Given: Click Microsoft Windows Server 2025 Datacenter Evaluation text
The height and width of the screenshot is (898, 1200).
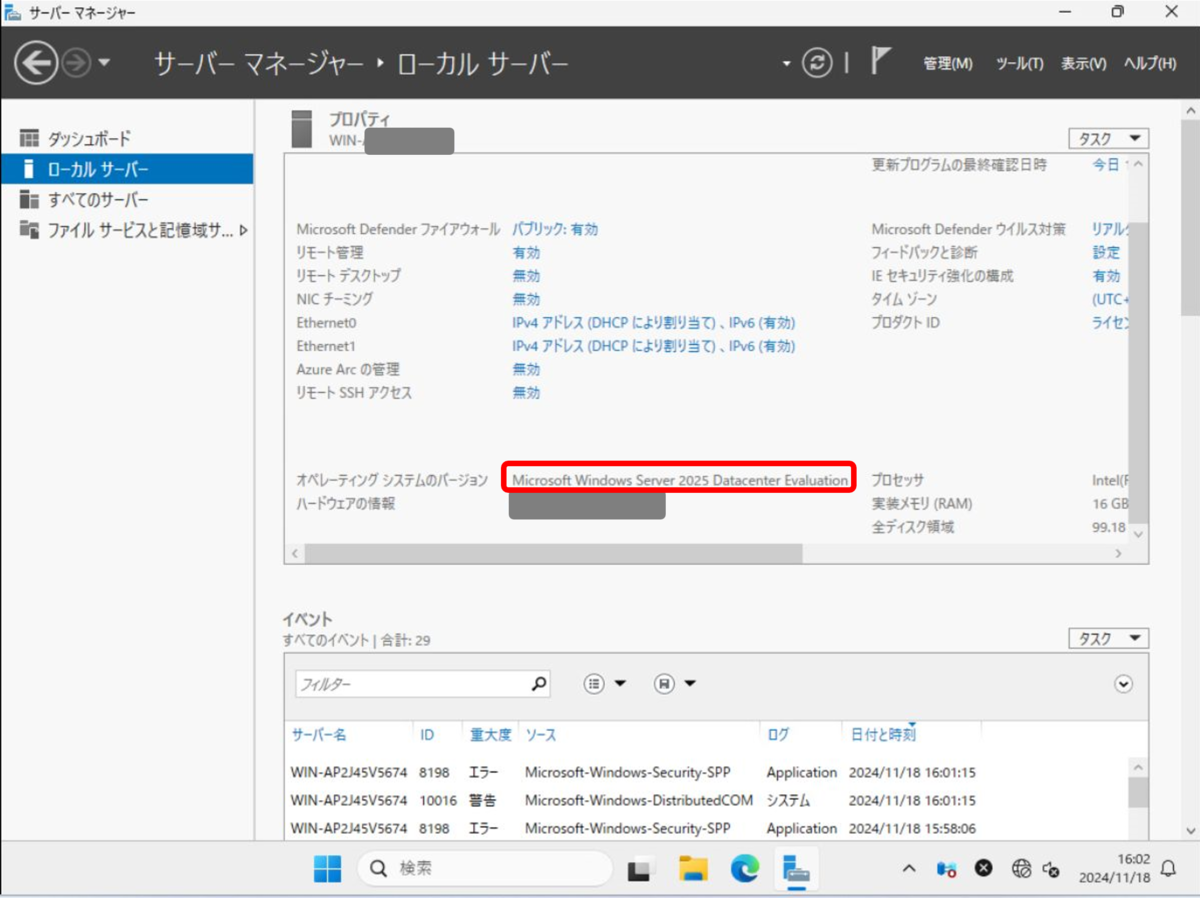Looking at the screenshot, I should tap(680, 480).
